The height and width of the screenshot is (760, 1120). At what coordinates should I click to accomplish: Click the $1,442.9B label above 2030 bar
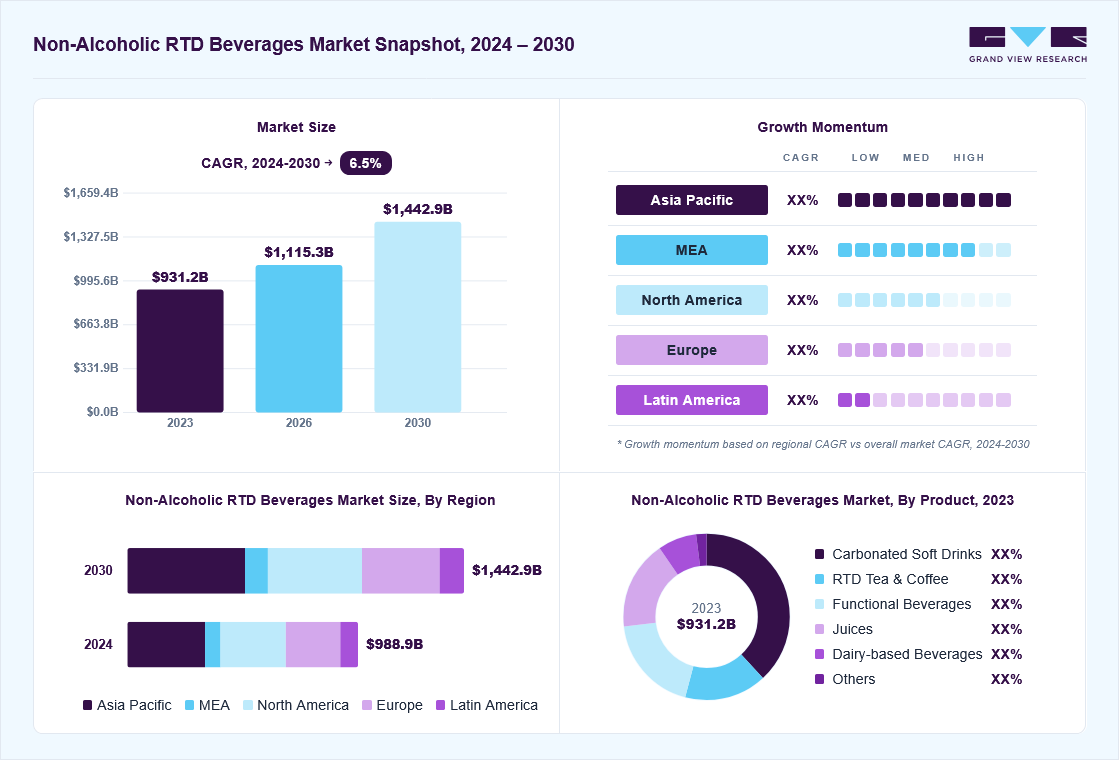(x=418, y=209)
